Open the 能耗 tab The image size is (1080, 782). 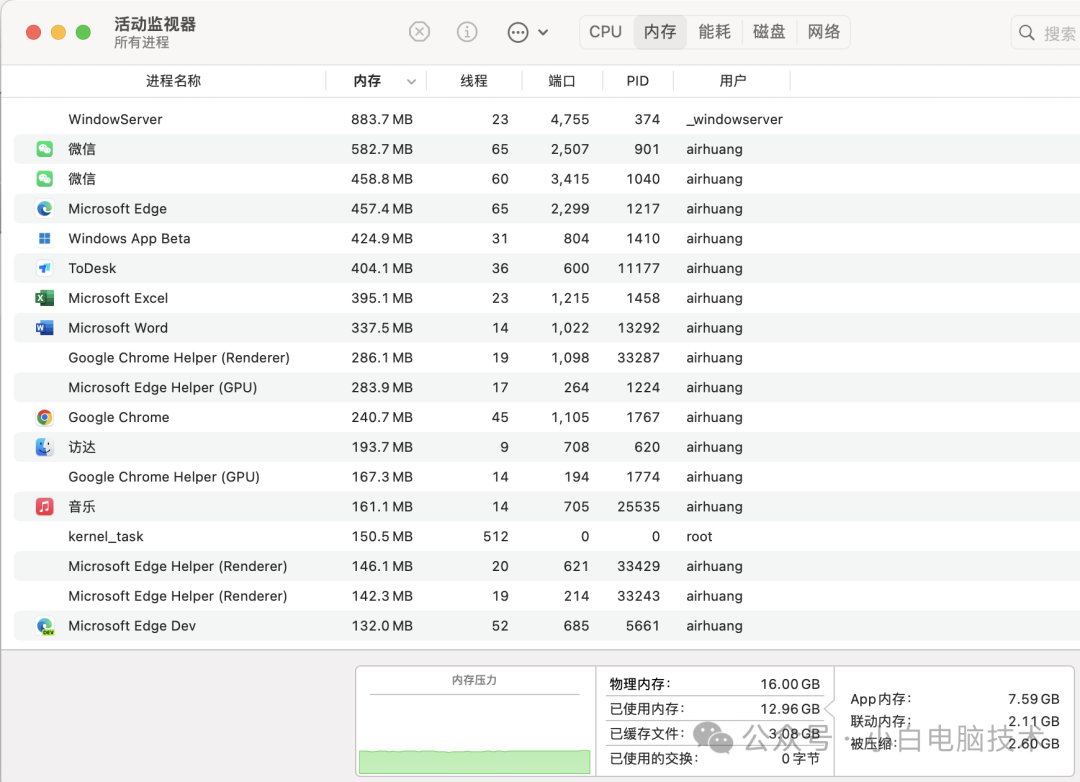click(714, 32)
